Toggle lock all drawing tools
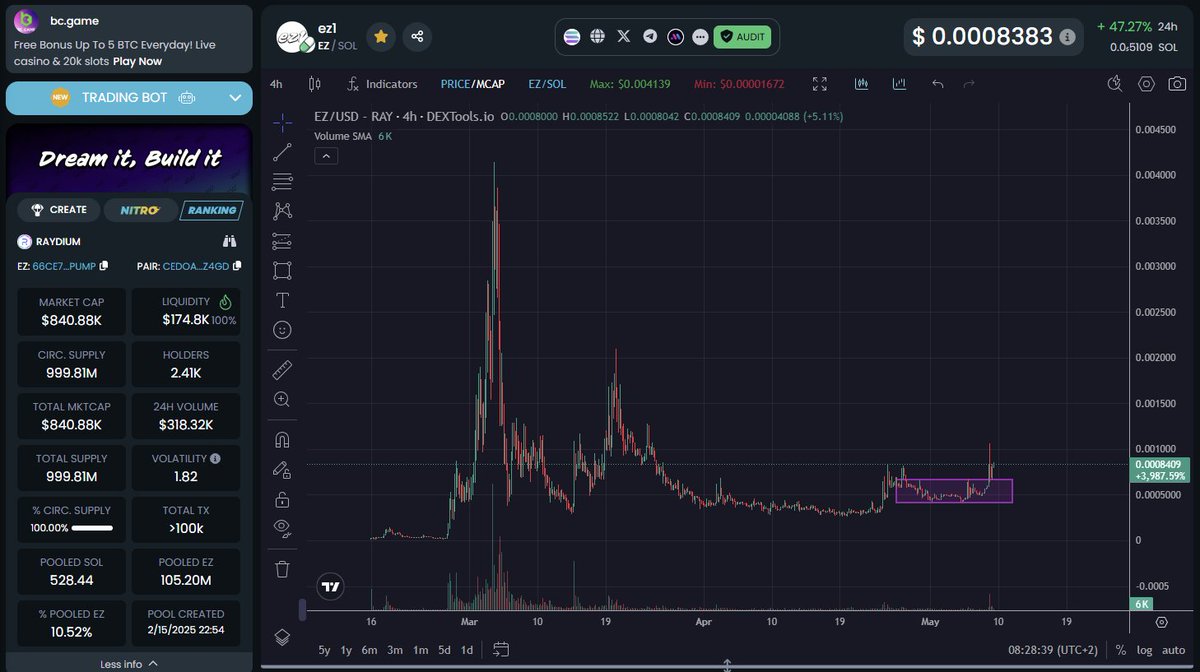The width and height of the screenshot is (1200, 672). [x=282, y=499]
